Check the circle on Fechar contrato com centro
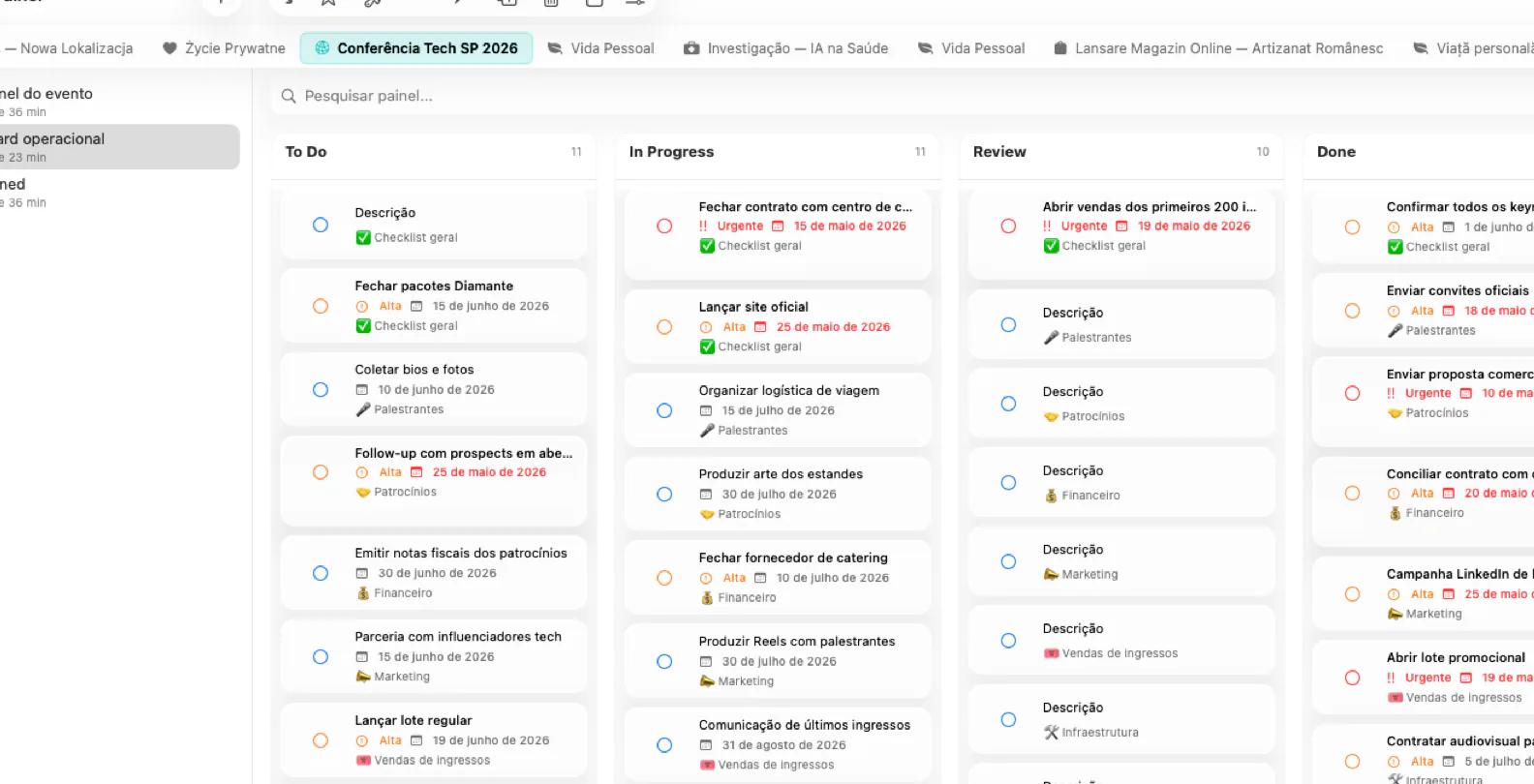 point(664,226)
